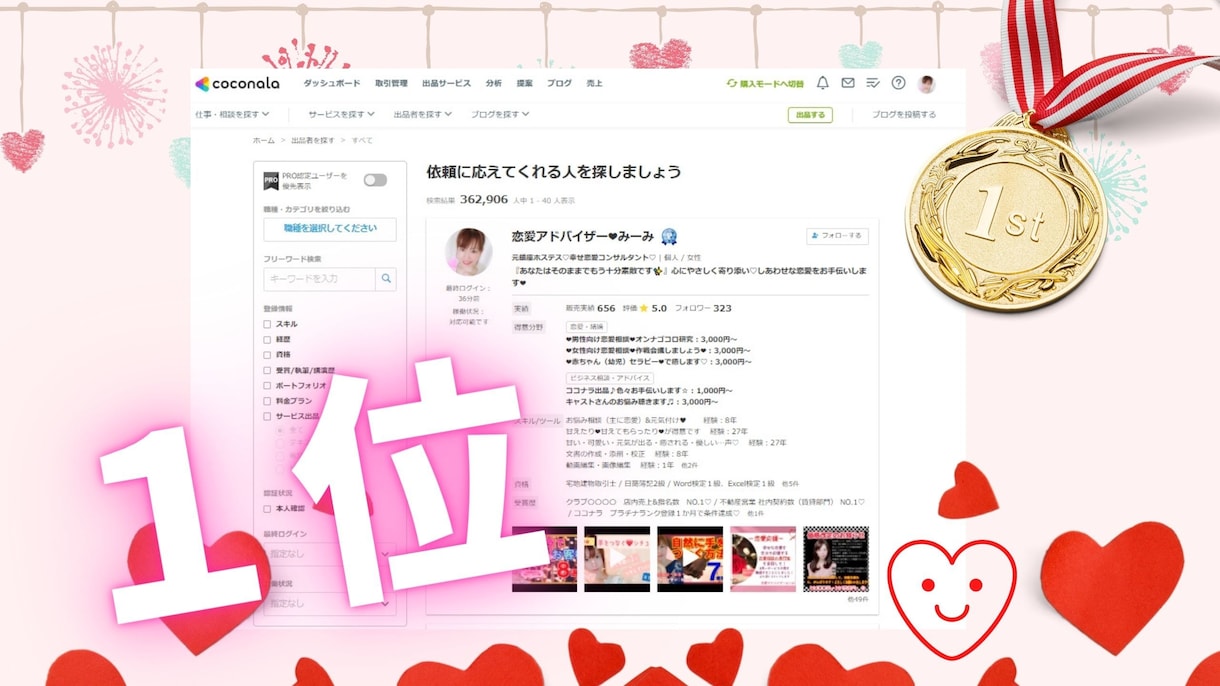The image size is (1220, 686).
Task: Open seller name 恋愛アドバイザー♥みーみ
Action: pyautogui.click(x=582, y=237)
